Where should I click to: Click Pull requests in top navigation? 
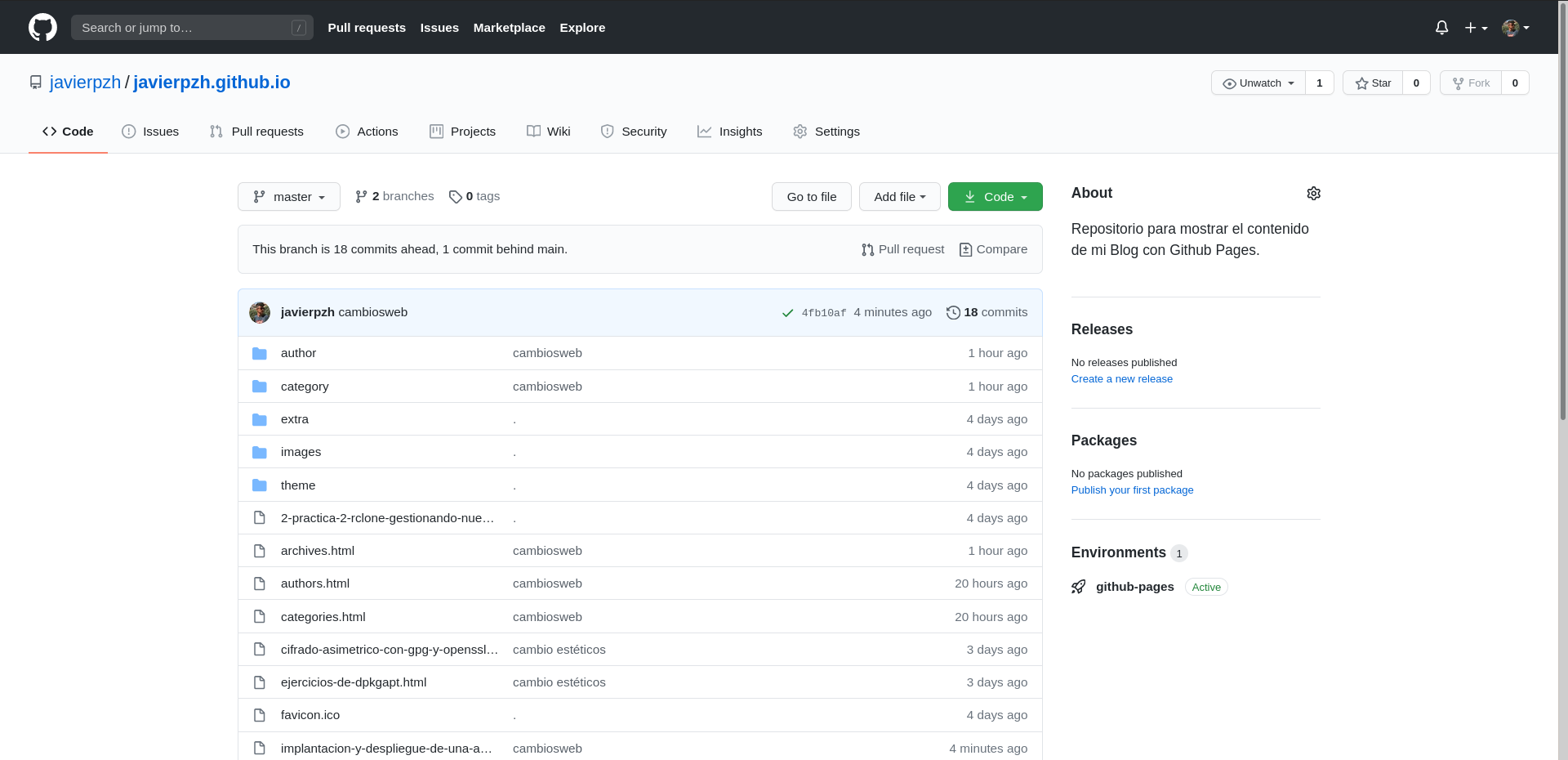(x=367, y=28)
